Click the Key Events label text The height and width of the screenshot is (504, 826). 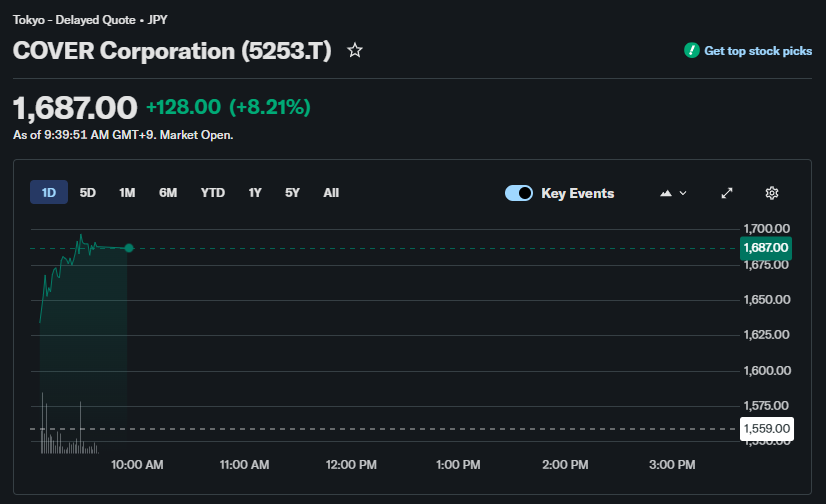[x=578, y=193]
